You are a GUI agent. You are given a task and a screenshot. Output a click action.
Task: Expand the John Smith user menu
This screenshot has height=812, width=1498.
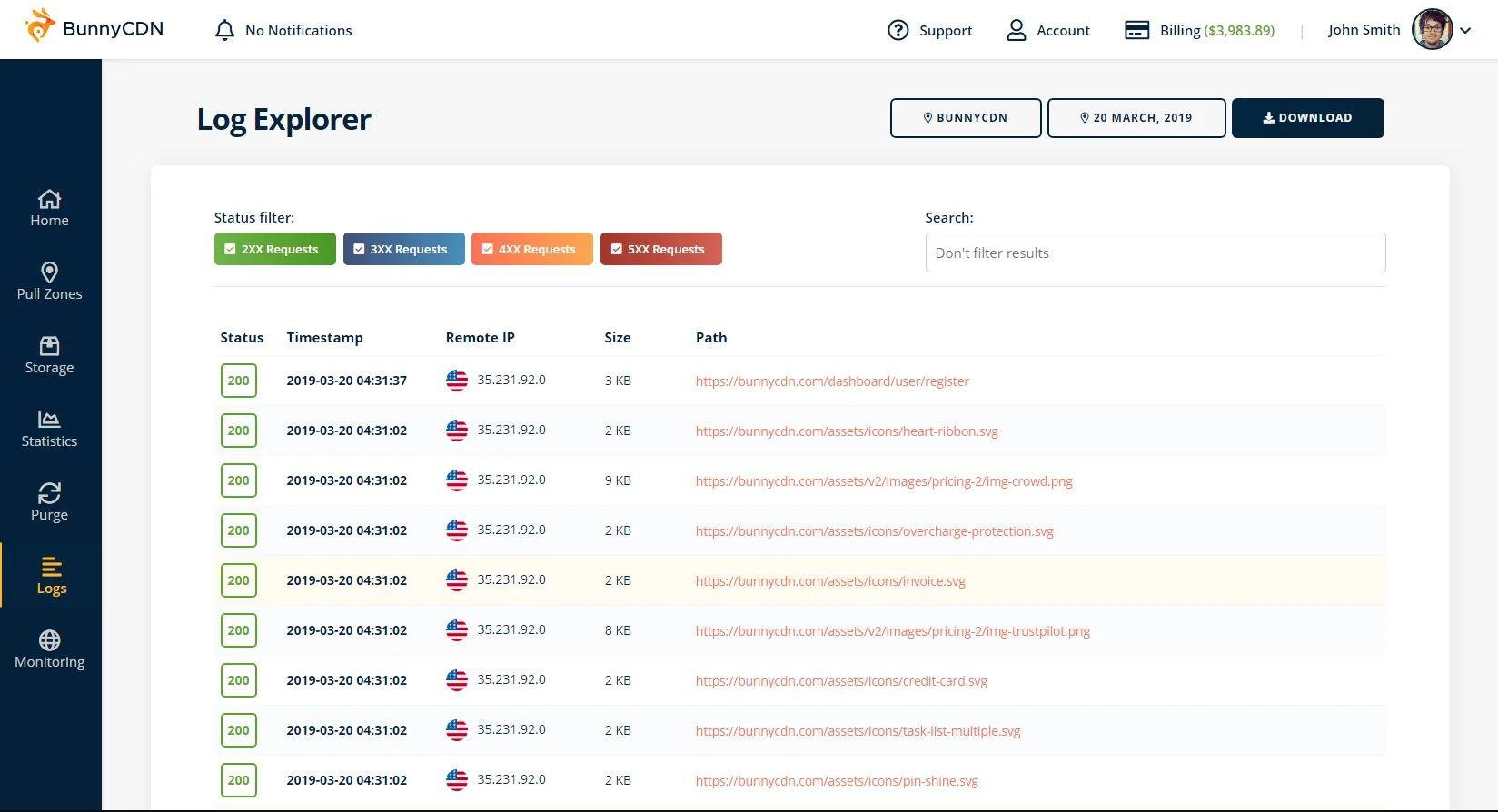click(1464, 30)
